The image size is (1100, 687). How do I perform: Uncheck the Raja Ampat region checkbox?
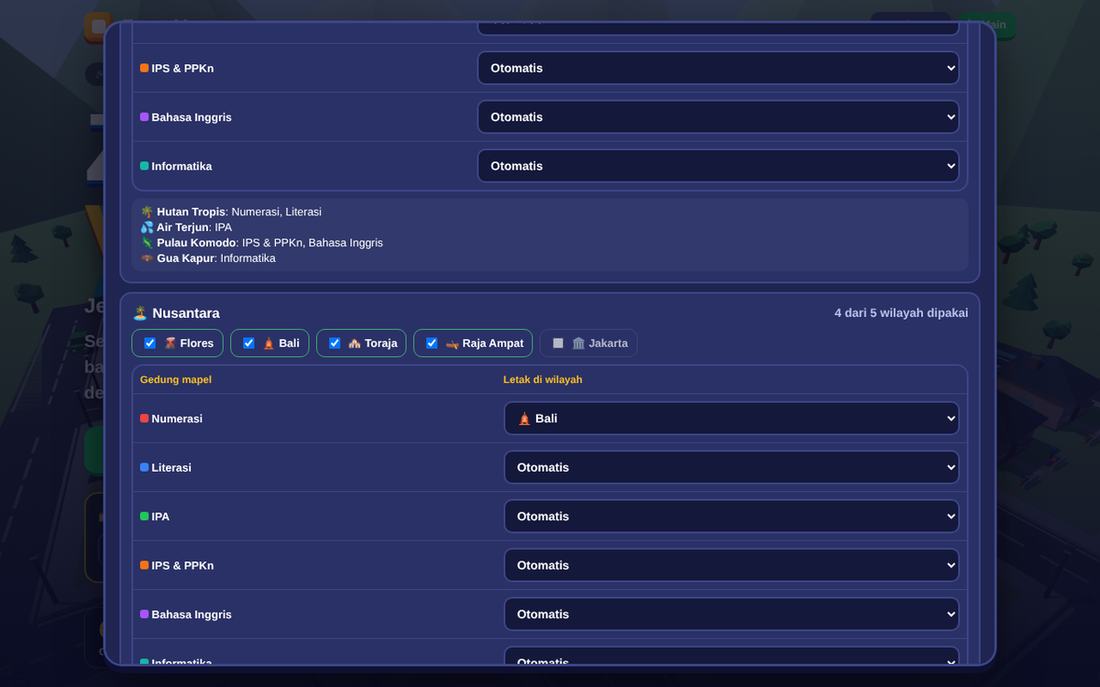[432, 343]
